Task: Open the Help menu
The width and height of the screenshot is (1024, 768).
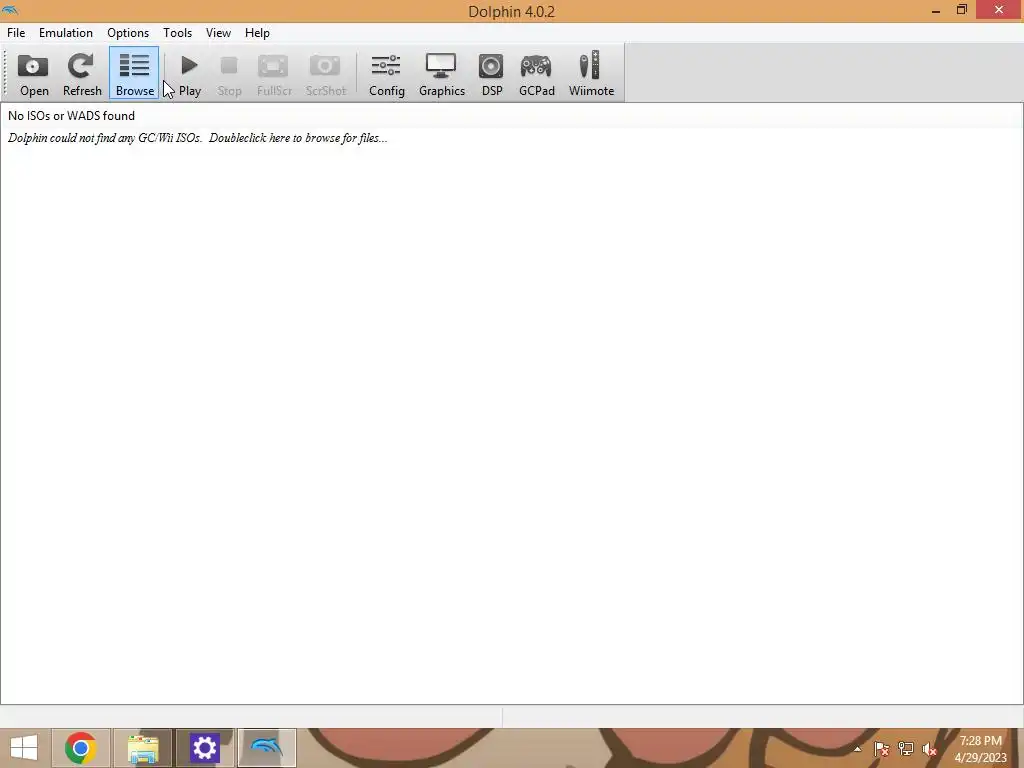Action: 257,33
